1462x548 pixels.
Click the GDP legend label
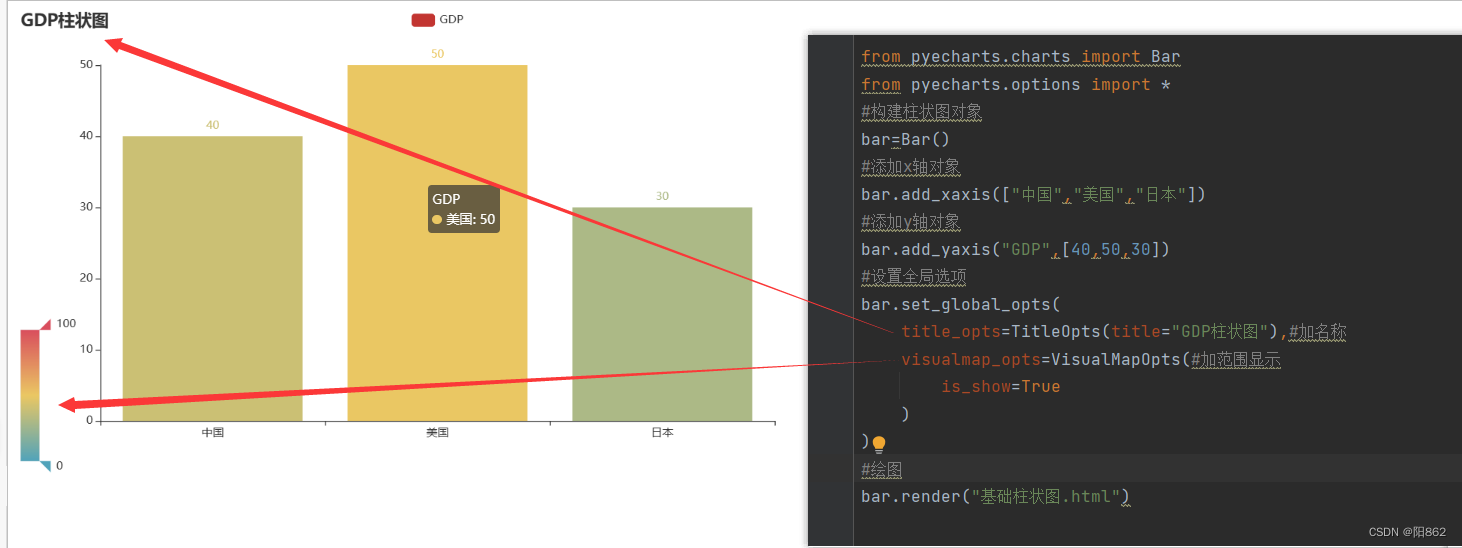[x=451, y=19]
